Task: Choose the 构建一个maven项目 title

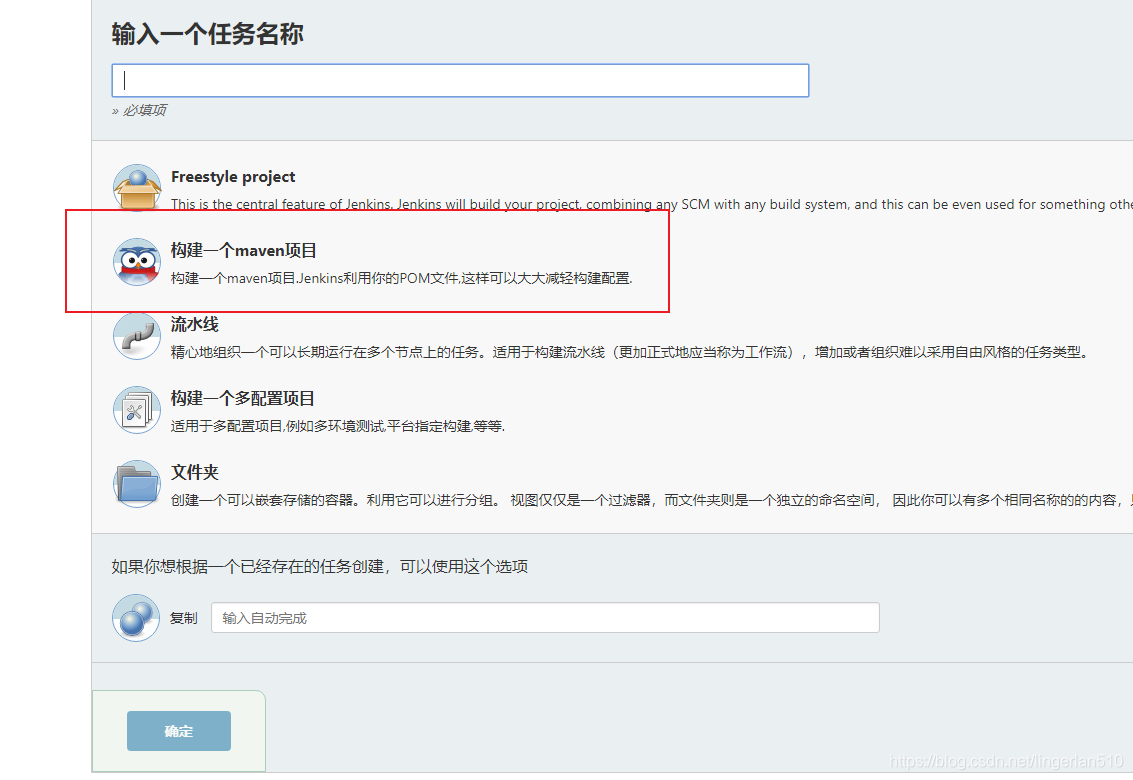Action: click(x=244, y=250)
